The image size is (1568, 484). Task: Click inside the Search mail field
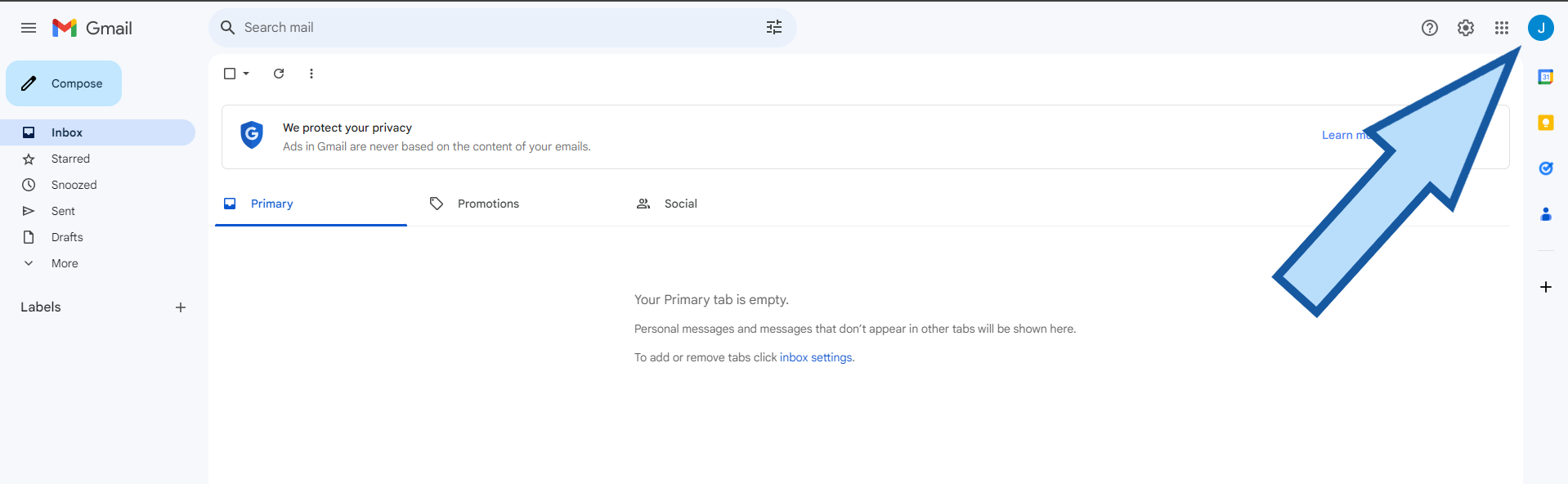491,28
